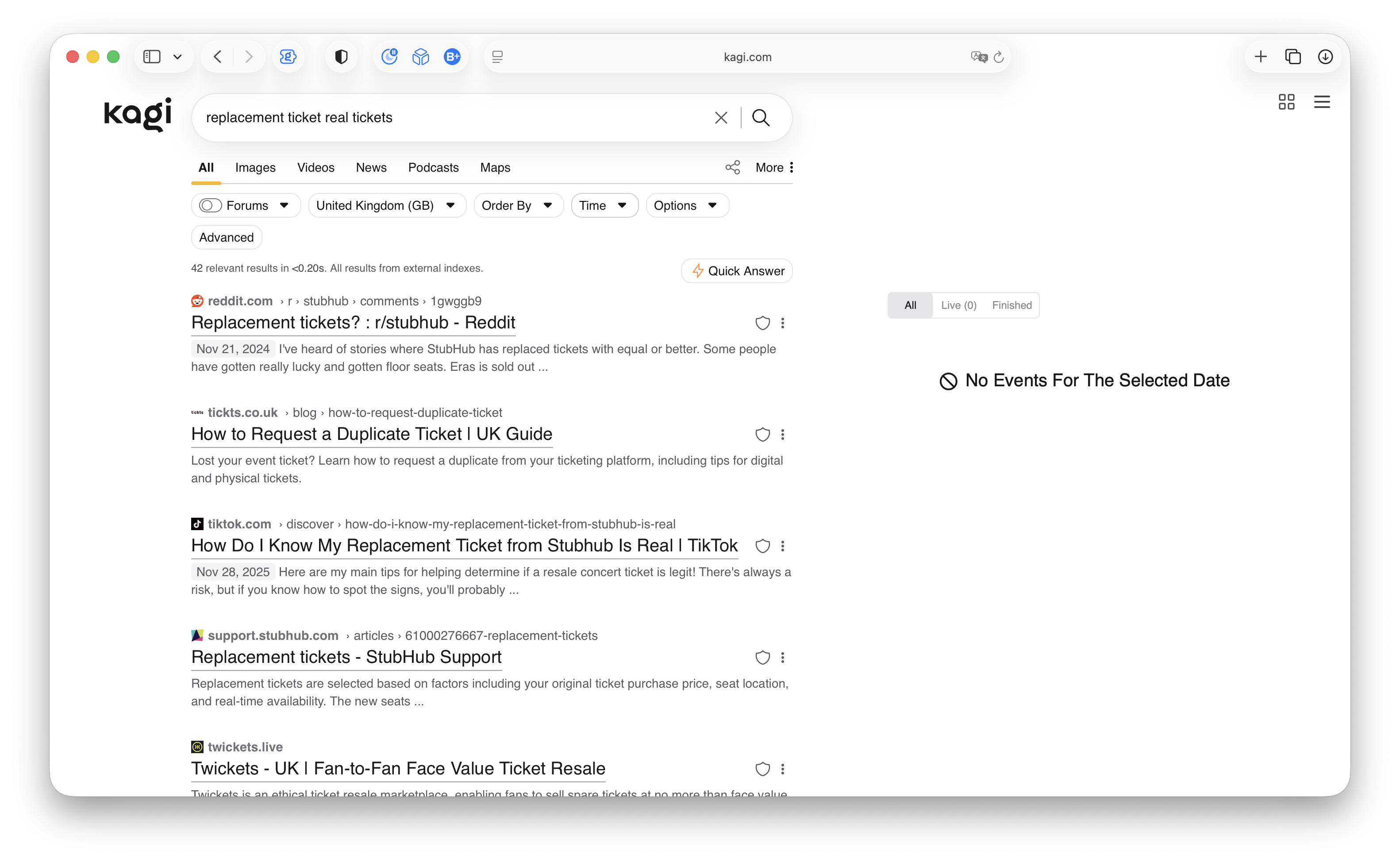Switch to the Podcasts tab
1400x862 pixels.
point(433,168)
